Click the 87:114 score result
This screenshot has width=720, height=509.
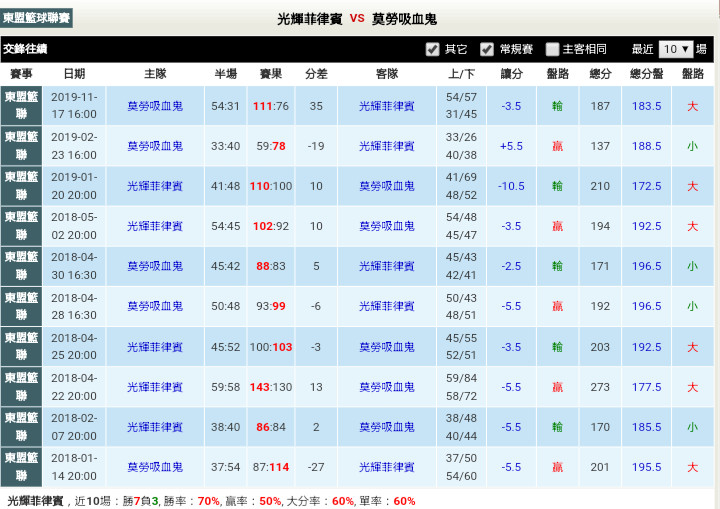[271, 467]
